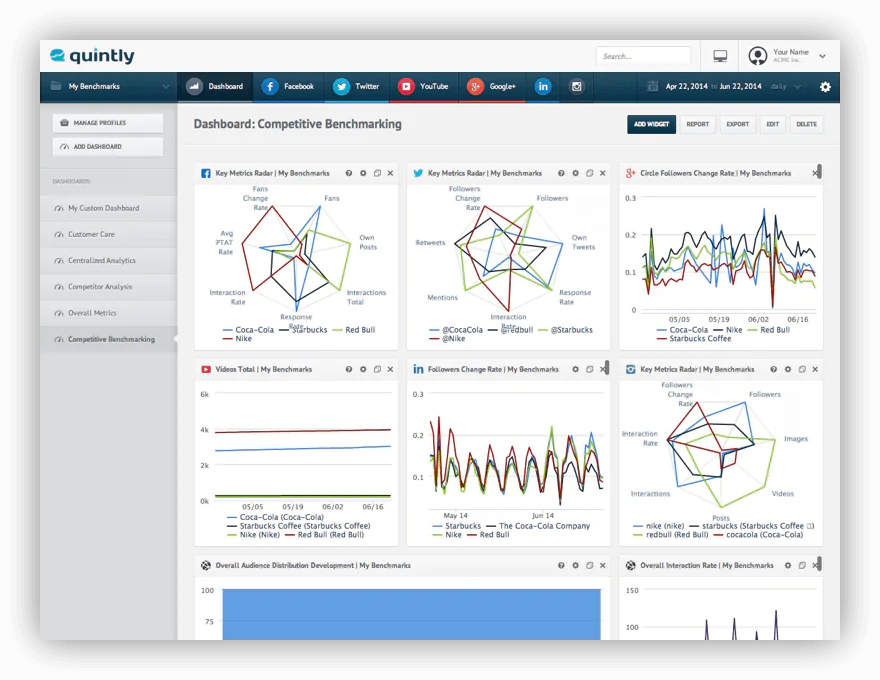880x680 pixels.
Task: Expand the Instagram Key Metrics Radar widget
Action: [802, 369]
